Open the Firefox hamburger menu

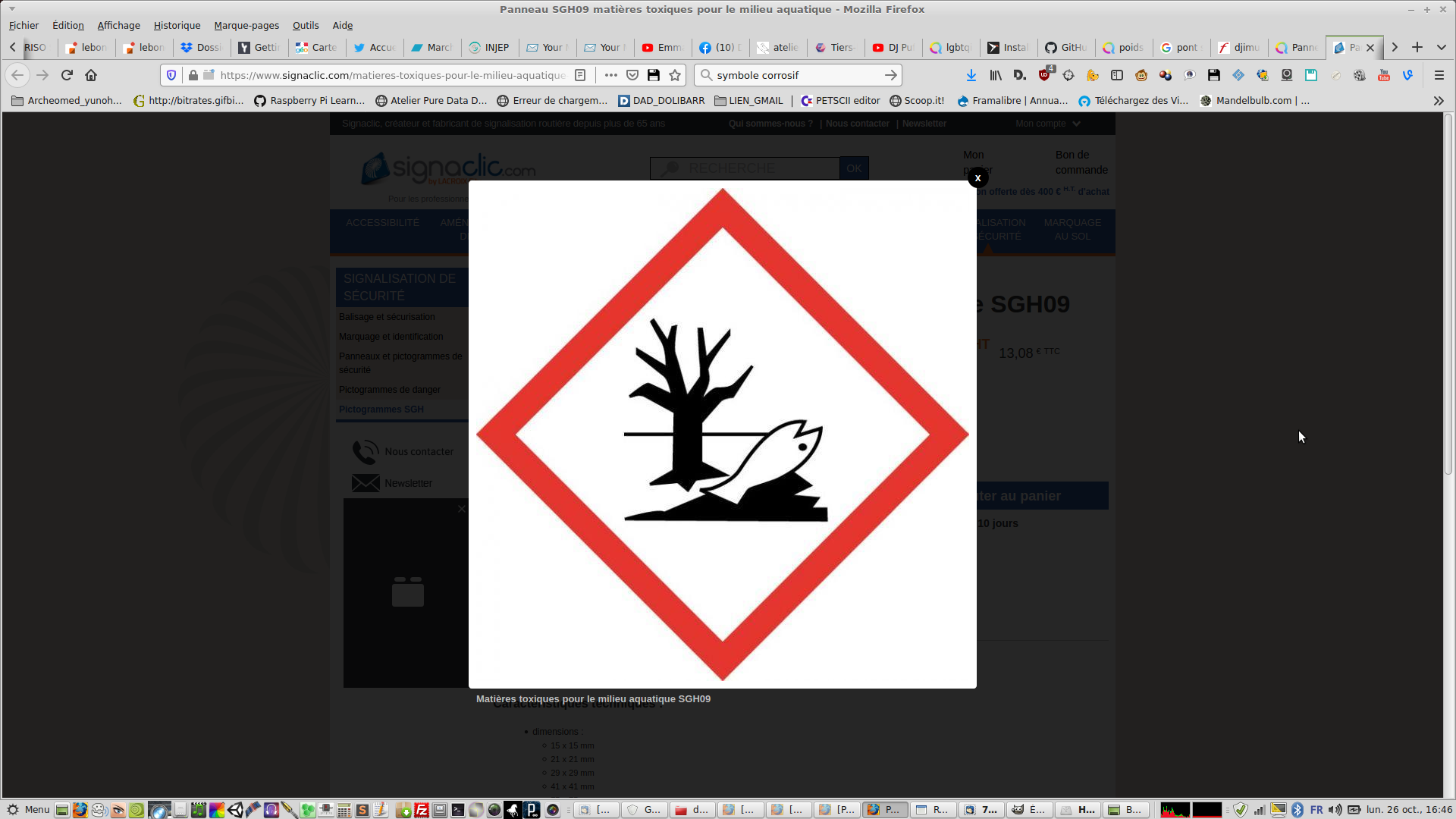point(1439,75)
